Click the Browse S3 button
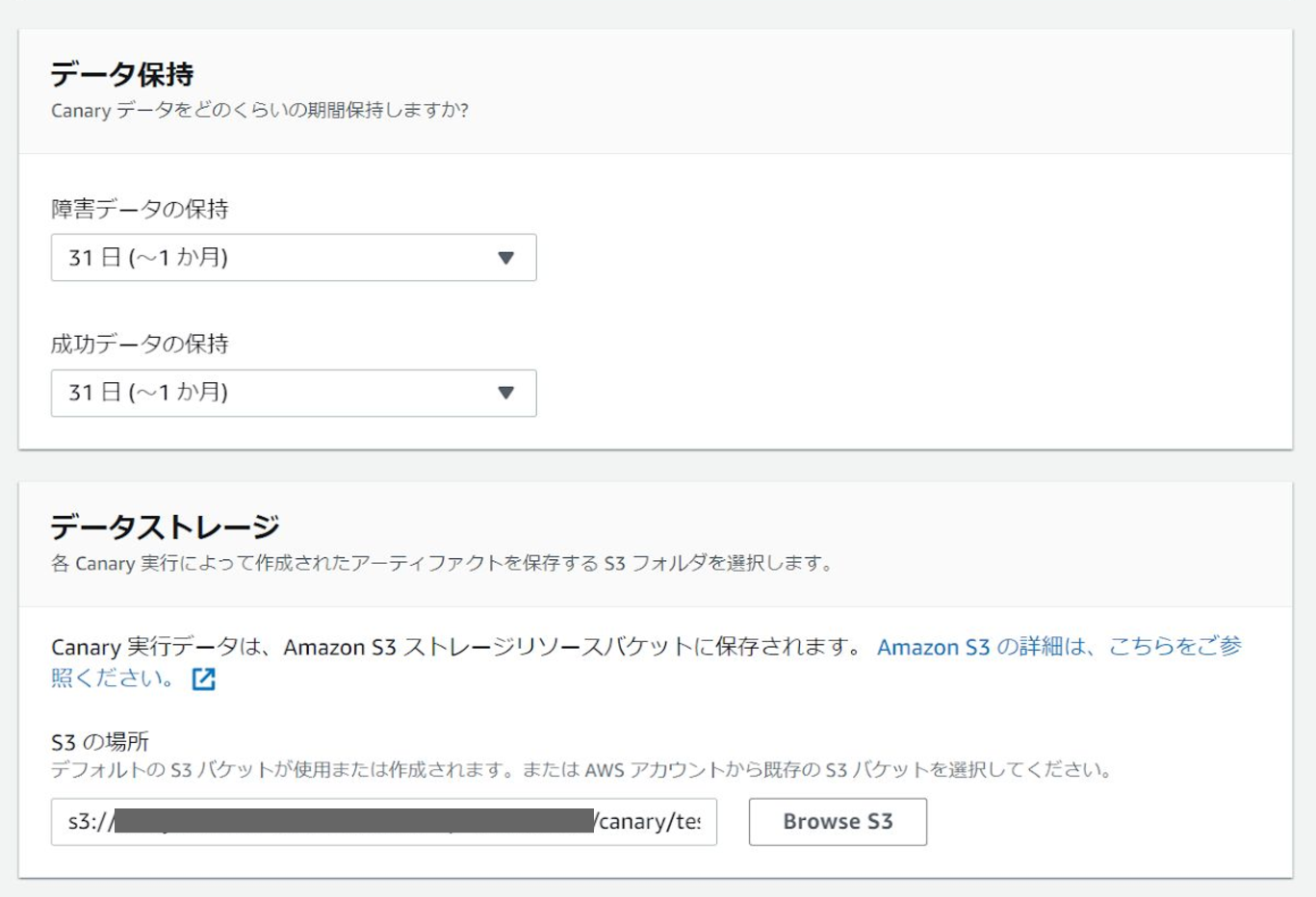The width and height of the screenshot is (1316, 897). point(838,822)
